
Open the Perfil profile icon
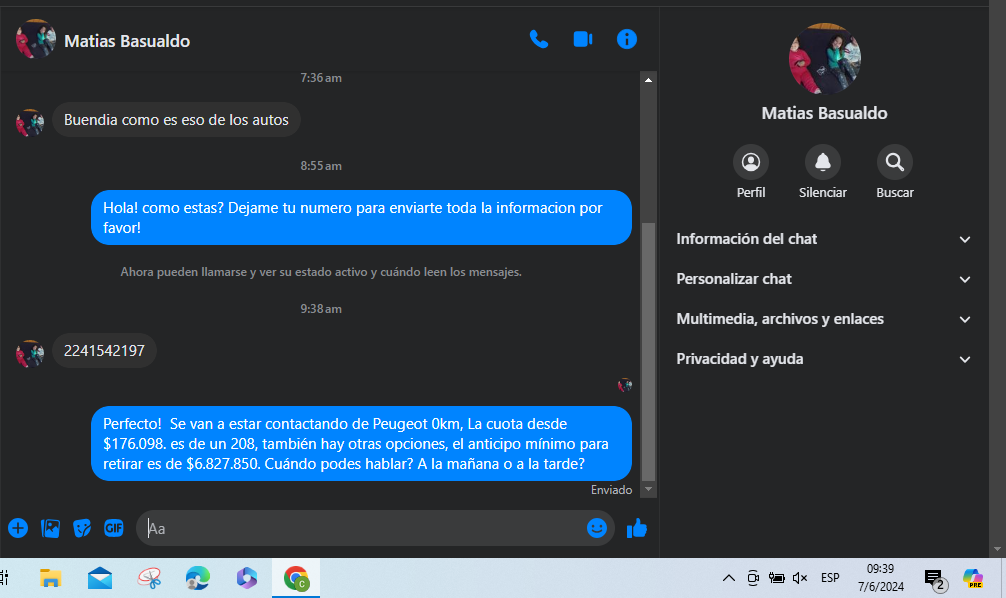coord(751,162)
